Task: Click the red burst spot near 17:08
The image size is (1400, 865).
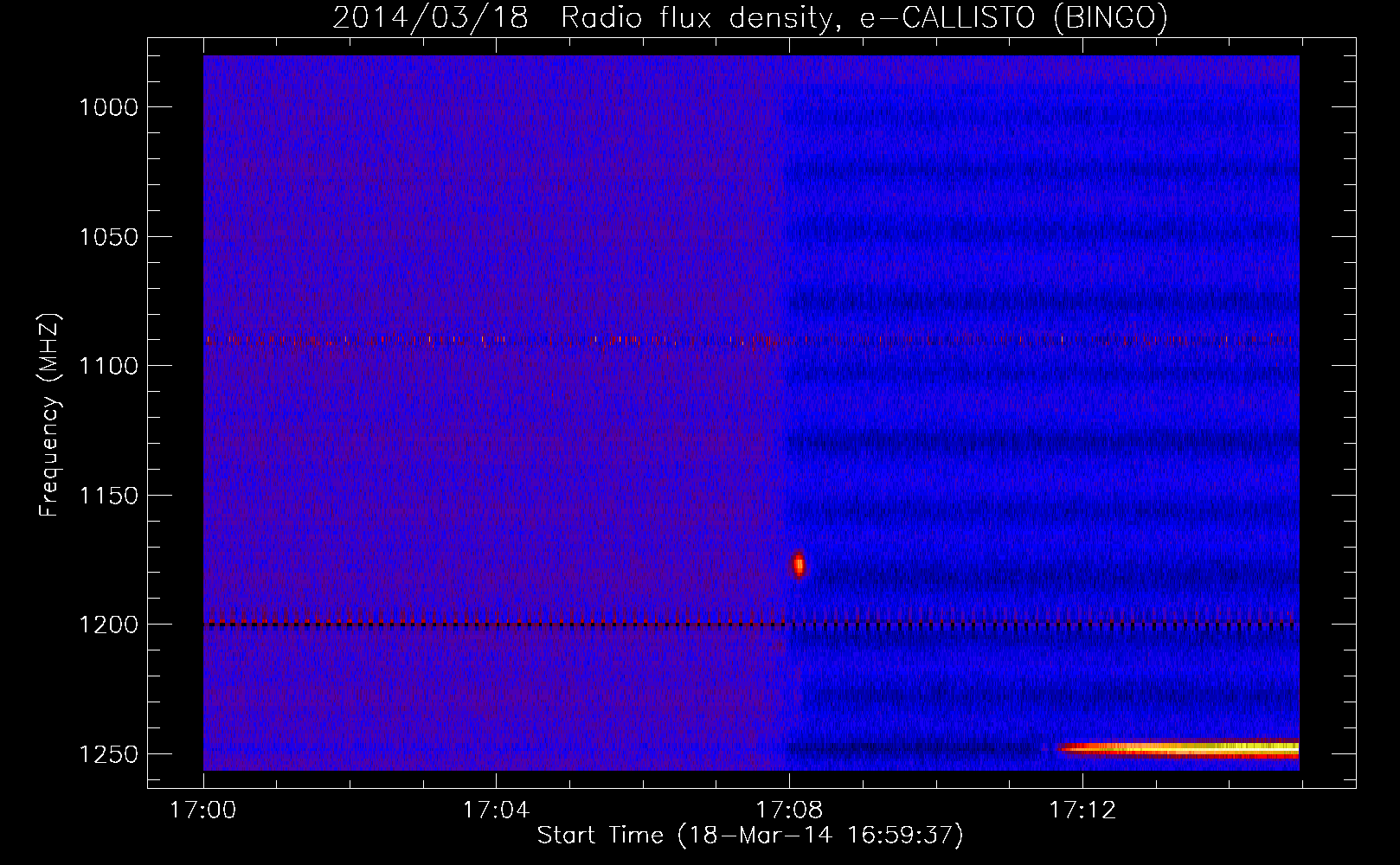Action: [x=799, y=564]
